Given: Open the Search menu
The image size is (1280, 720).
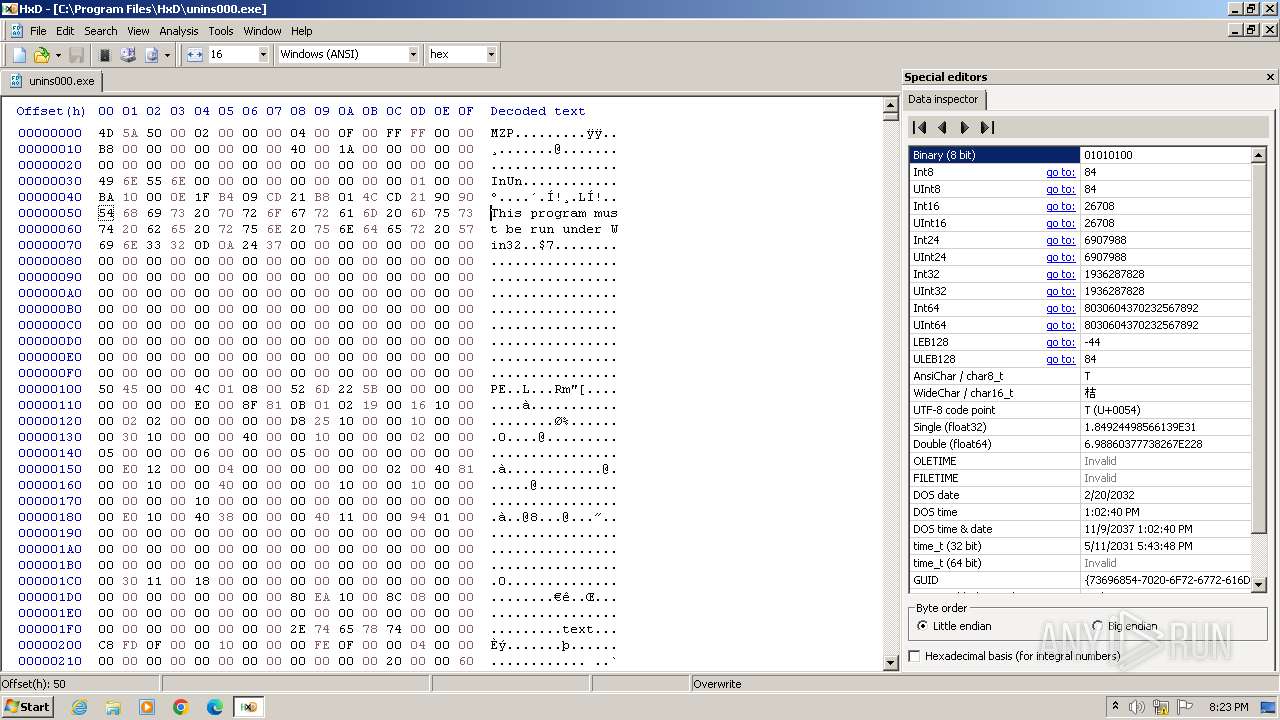Looking at the screenshot, I should point(101,31).
